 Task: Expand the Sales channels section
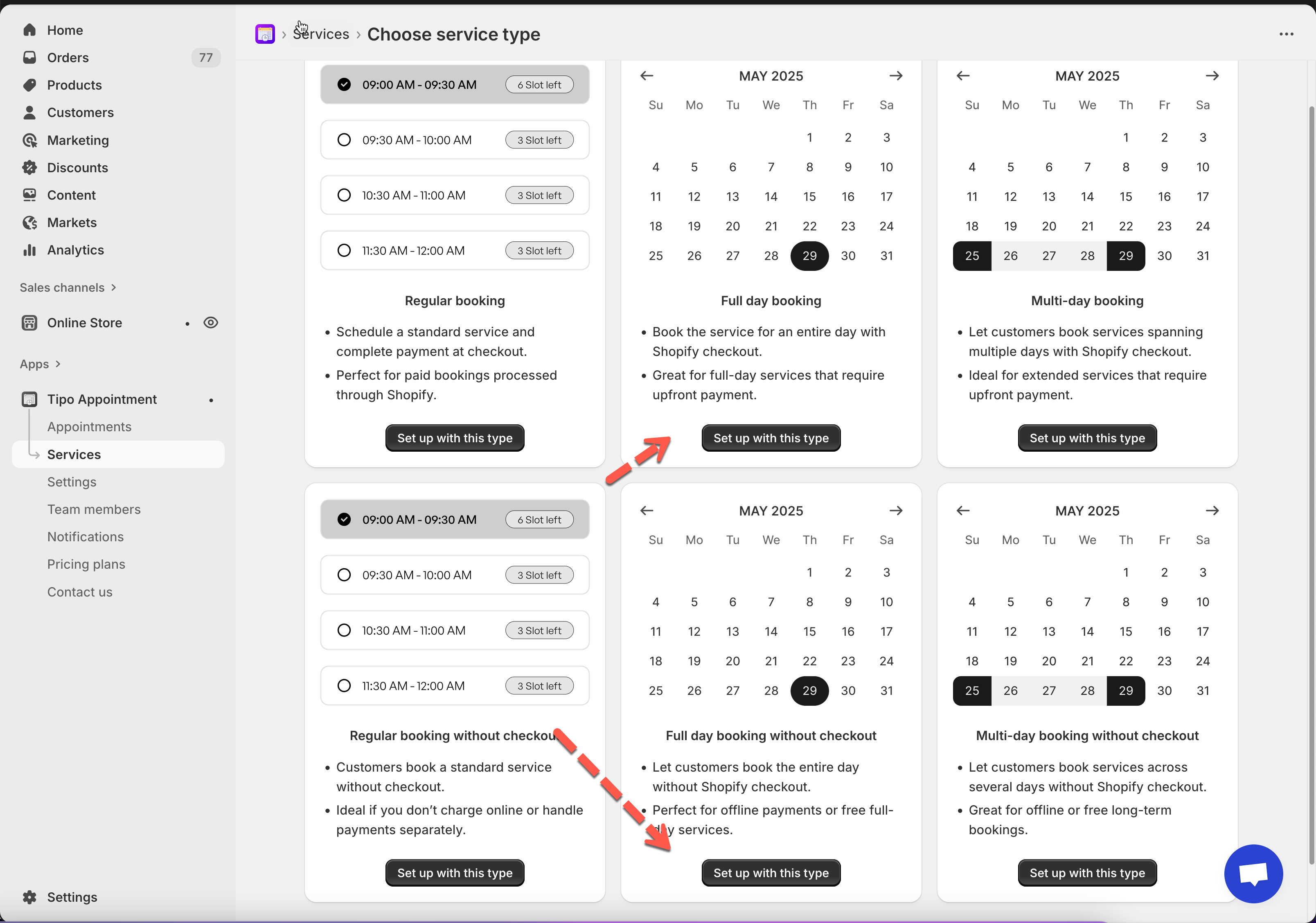pos(68,288)
